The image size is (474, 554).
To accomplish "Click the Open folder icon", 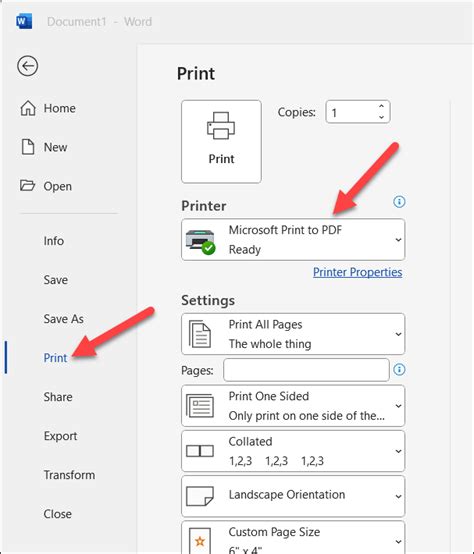I will [x=27, y=185].
